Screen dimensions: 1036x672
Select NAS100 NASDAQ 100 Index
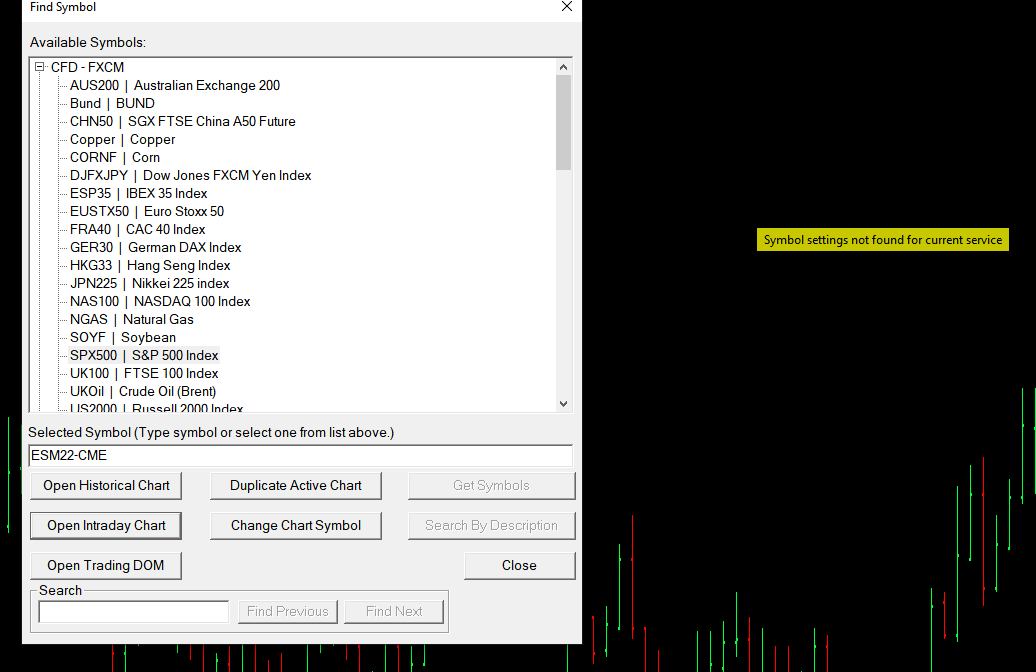(160, 301)
